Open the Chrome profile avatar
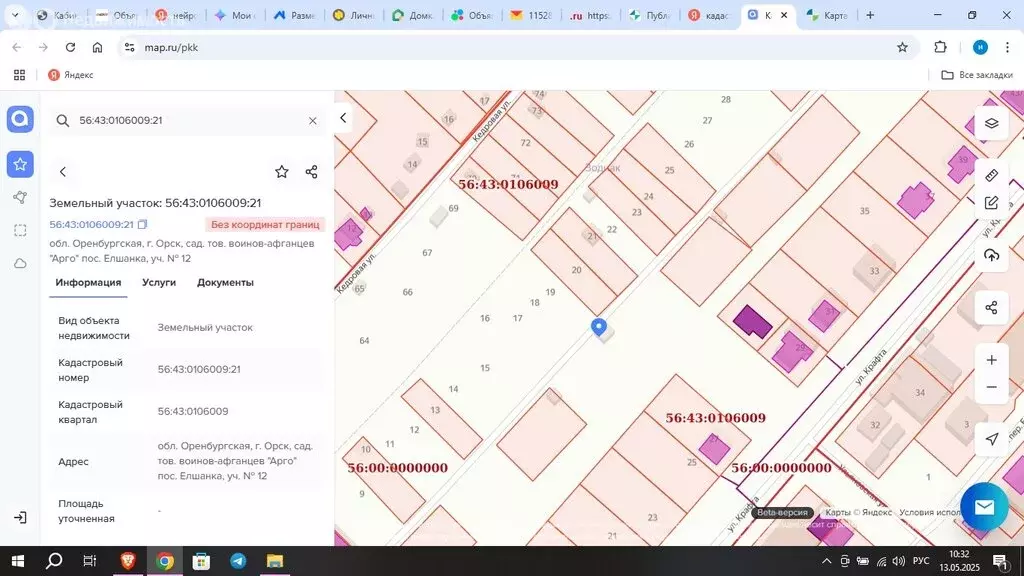Screen dimensions: 1024x576 point(980,47)
